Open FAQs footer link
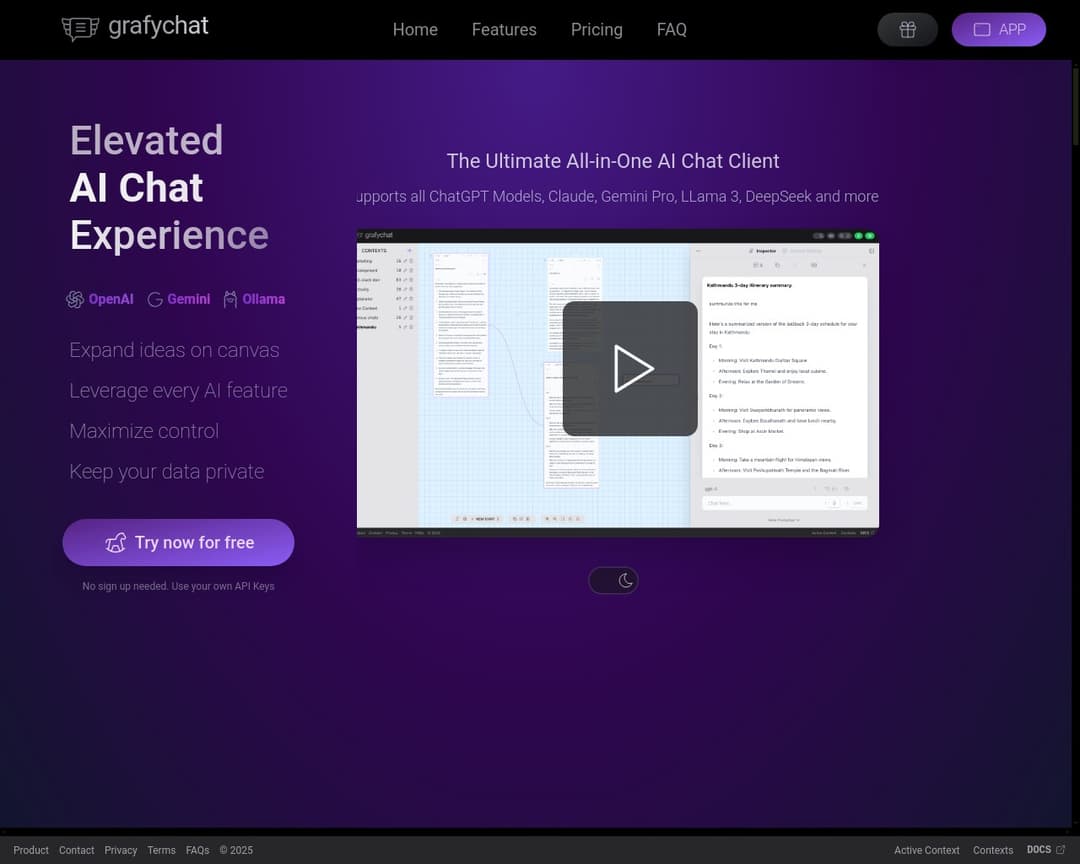The height and width of the screenshot is (864, 1080). coord(198,850)
